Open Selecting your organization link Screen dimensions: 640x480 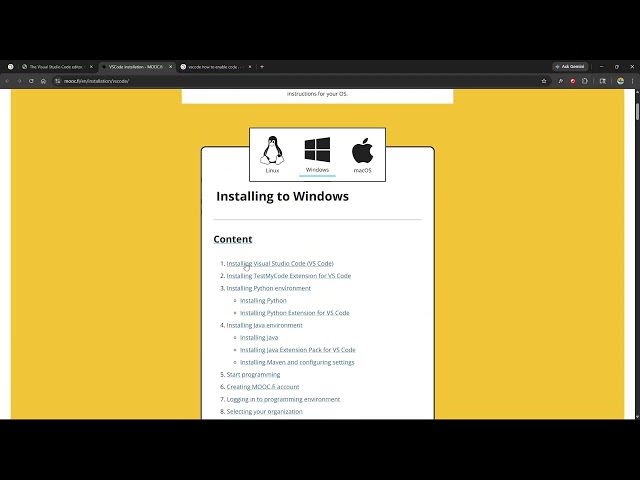tap(264, 411)
